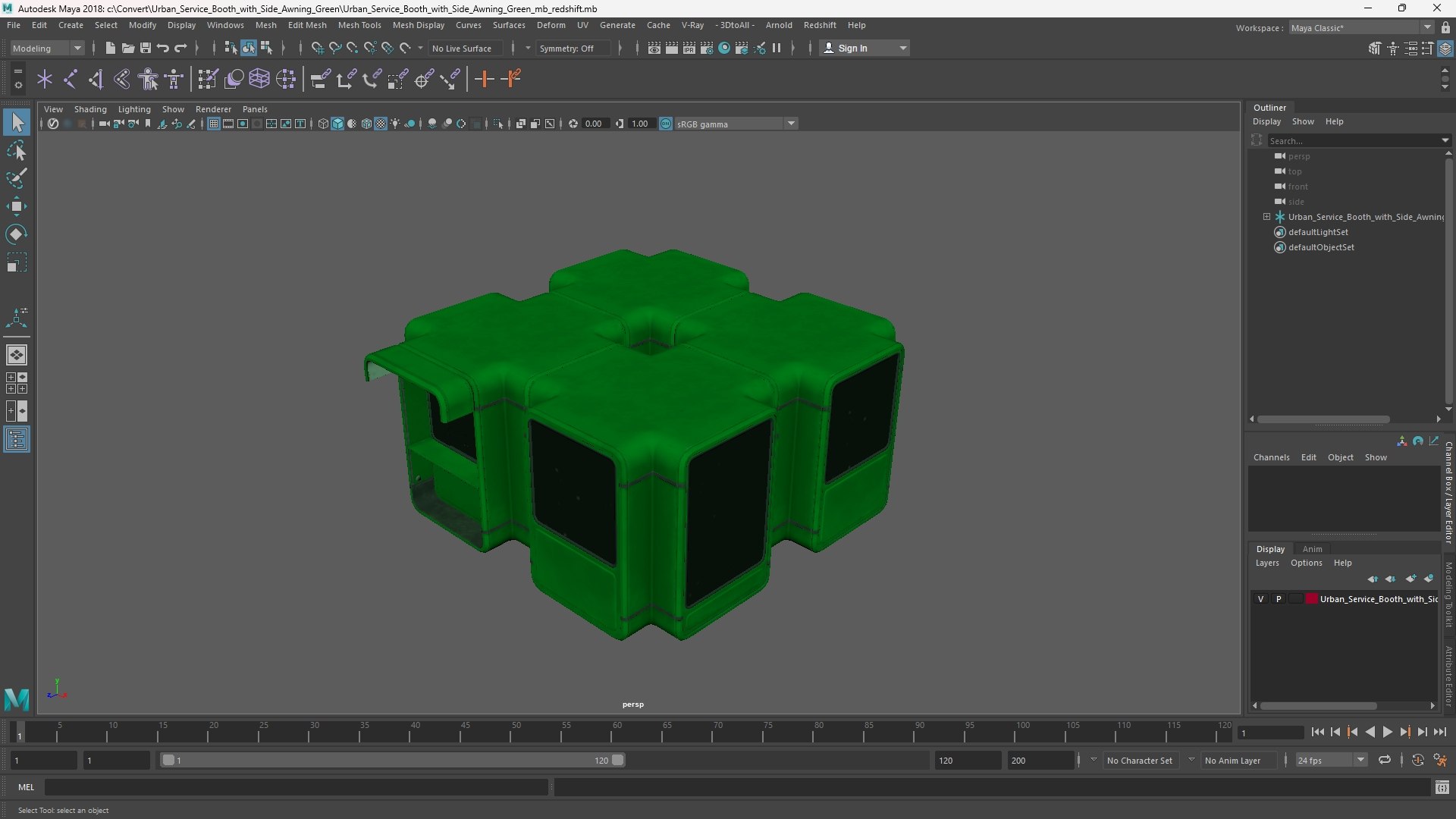Select the Scale tool
This screenshot has height=819, width=1456.
click(x=17, y=262)
